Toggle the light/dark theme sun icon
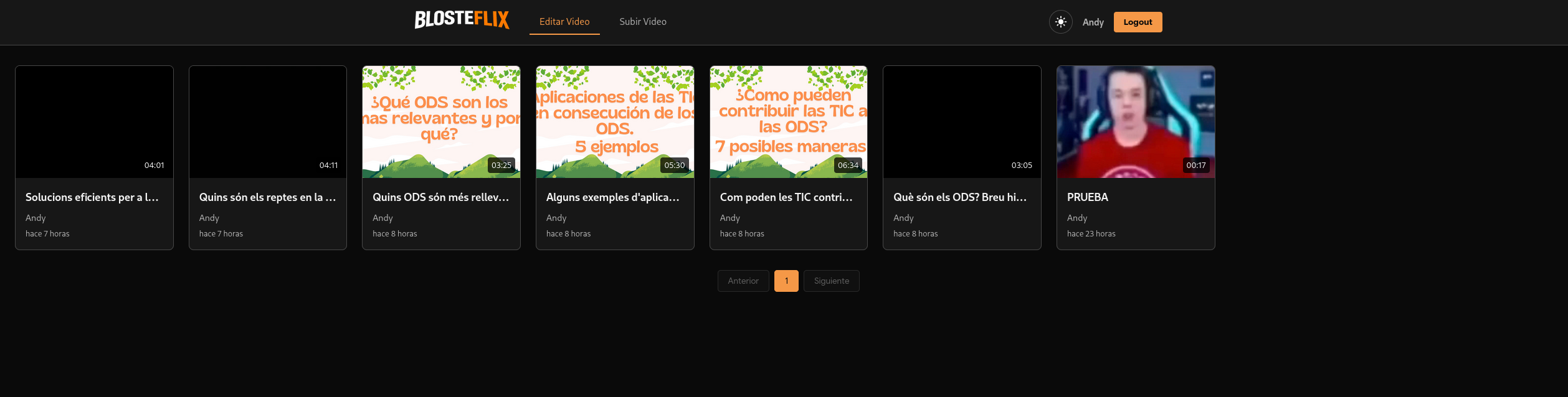The width and height of the screenshot is (1568, 397). tap(1060, 22)
